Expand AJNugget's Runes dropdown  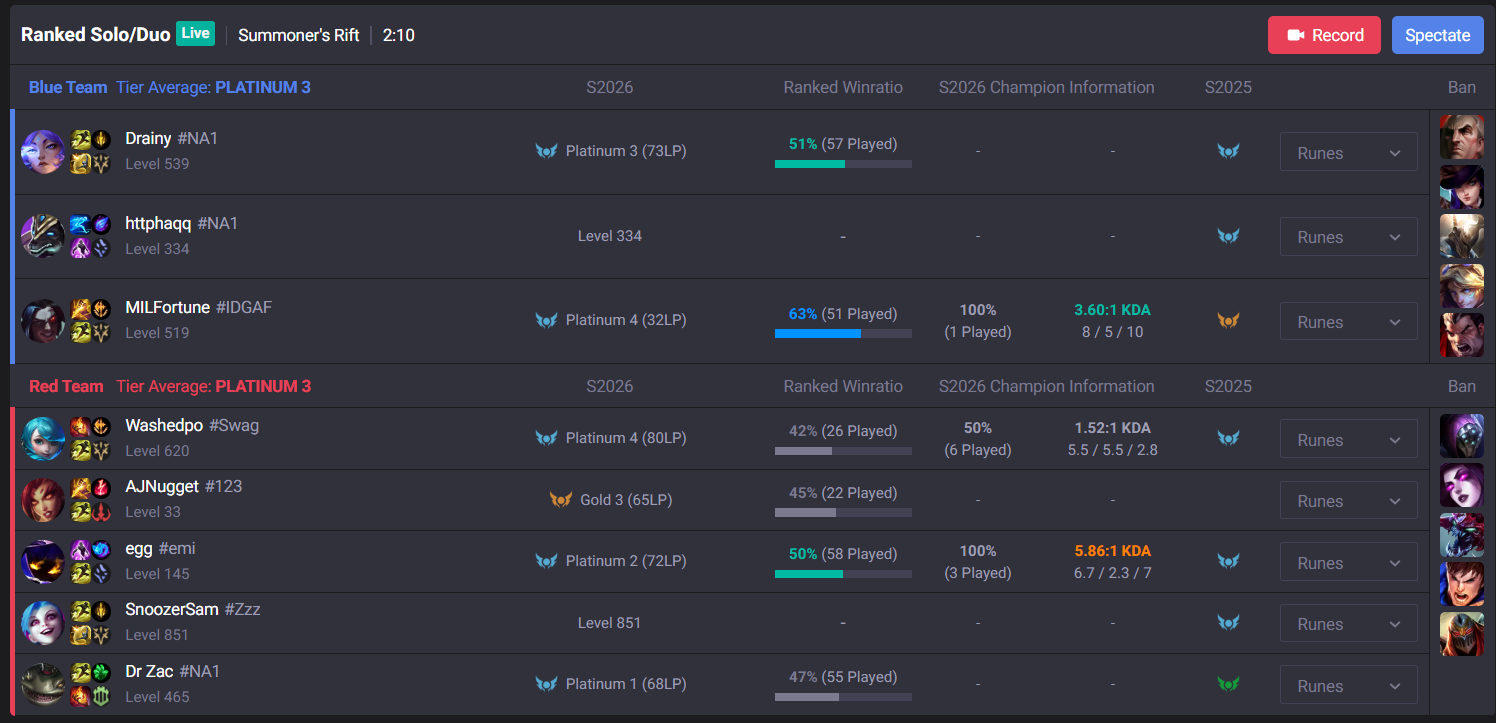1349,501
